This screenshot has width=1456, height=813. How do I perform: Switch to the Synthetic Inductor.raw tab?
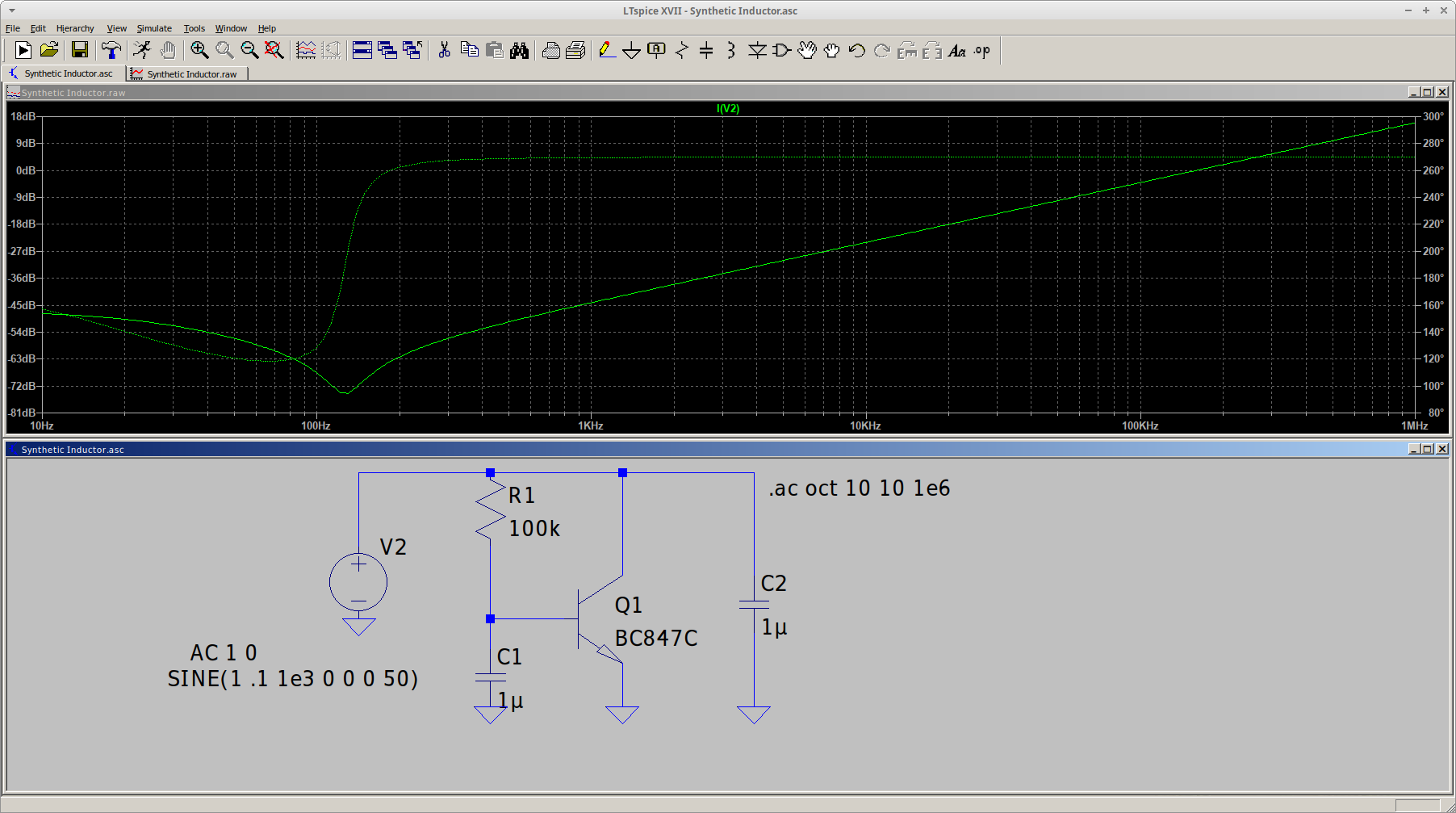coord(187,73)
